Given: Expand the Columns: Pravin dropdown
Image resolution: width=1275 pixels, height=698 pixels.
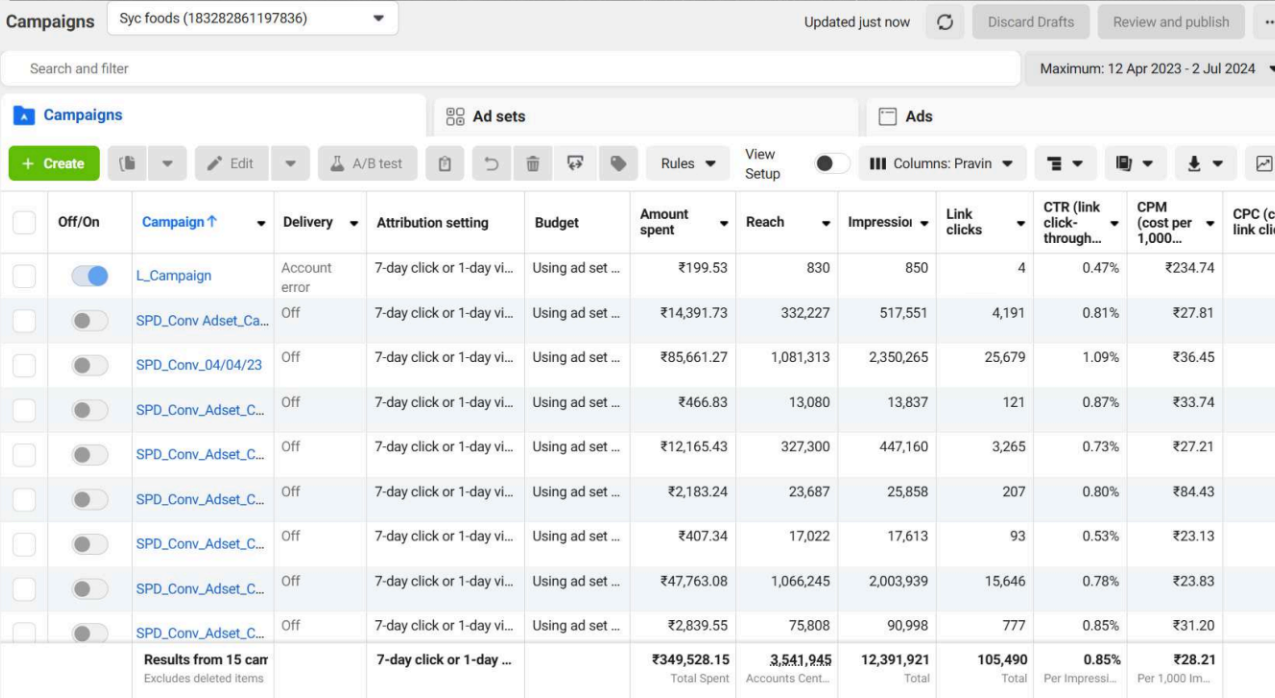Looking at the screenshot, I should pos(942,164).
